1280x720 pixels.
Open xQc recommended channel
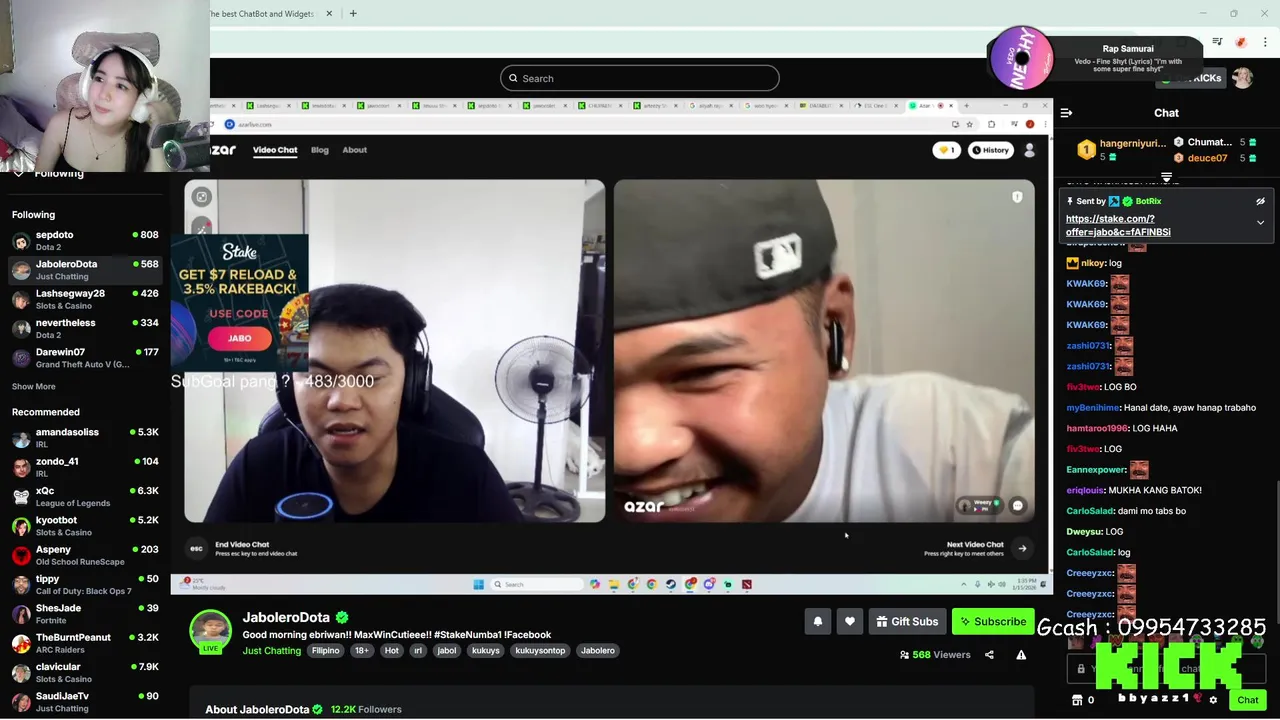click(85, 496)
